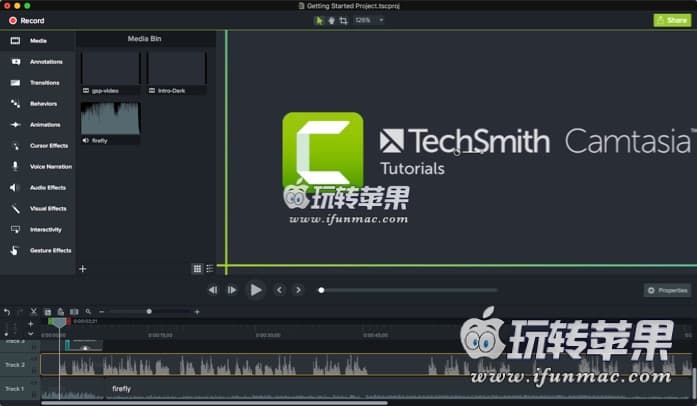Add a new track with plus icon
This screenshot has width=697, height=406.
point(30,324)
